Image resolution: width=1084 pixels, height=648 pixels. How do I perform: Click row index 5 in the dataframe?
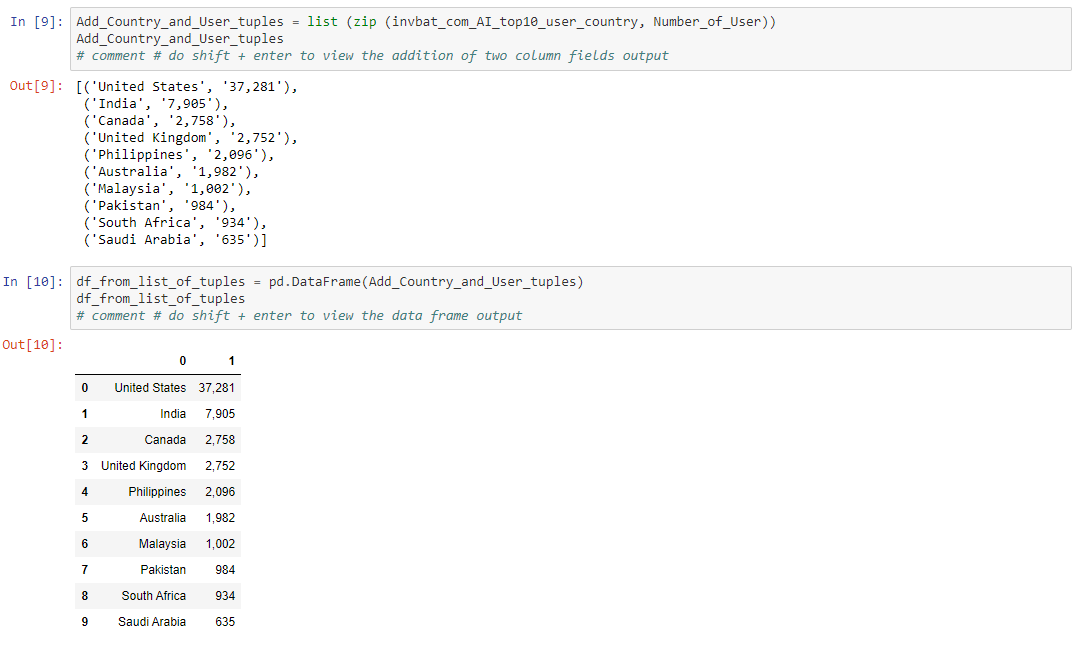tap(84, 518)
